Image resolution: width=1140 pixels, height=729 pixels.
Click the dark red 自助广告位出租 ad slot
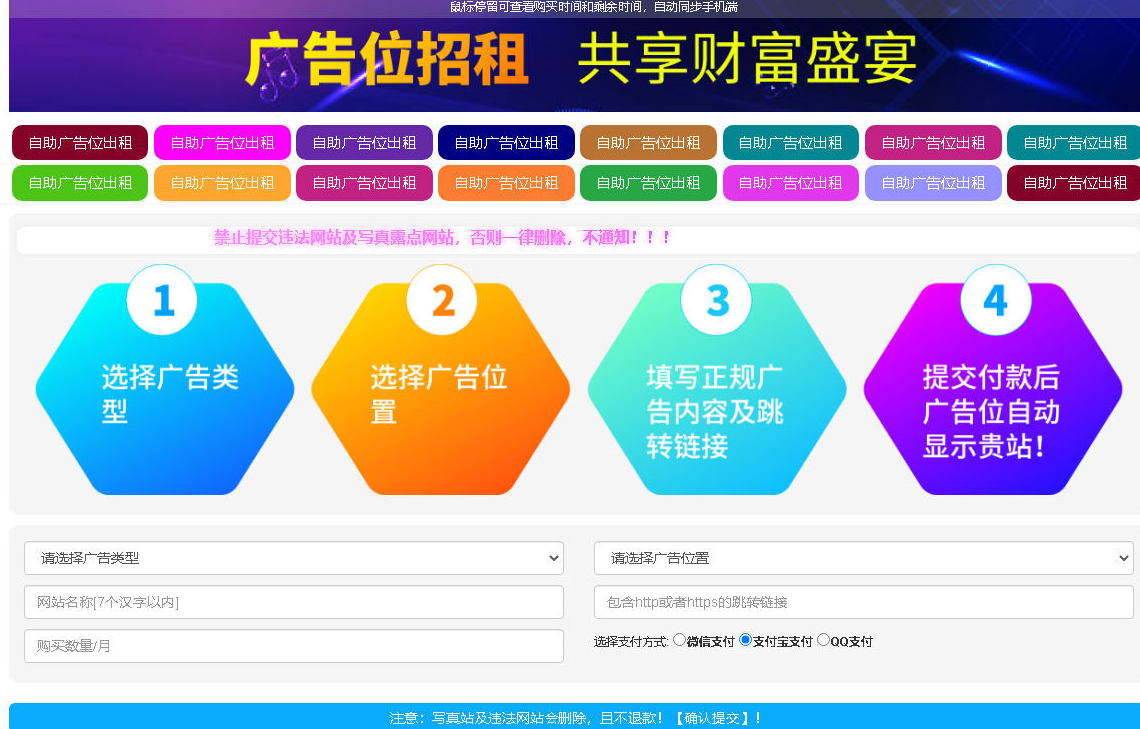[x=79, y=142]
